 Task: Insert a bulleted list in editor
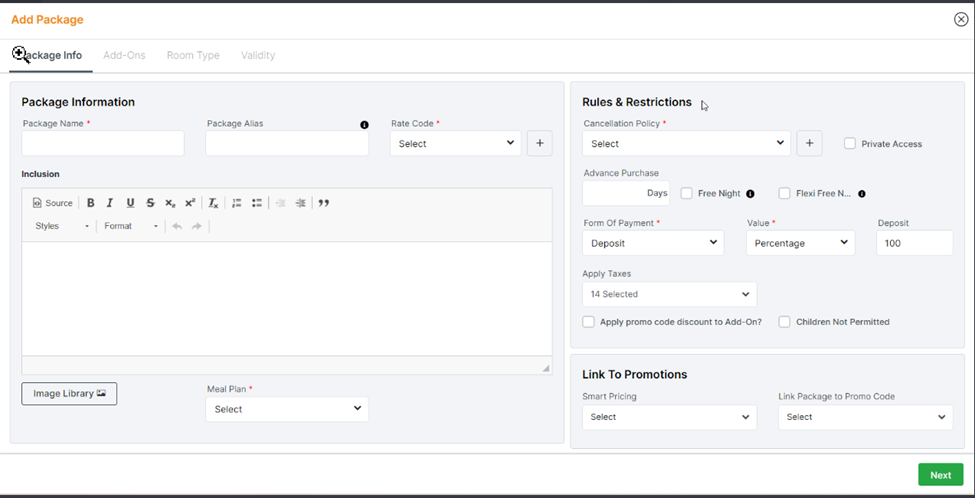257,203
